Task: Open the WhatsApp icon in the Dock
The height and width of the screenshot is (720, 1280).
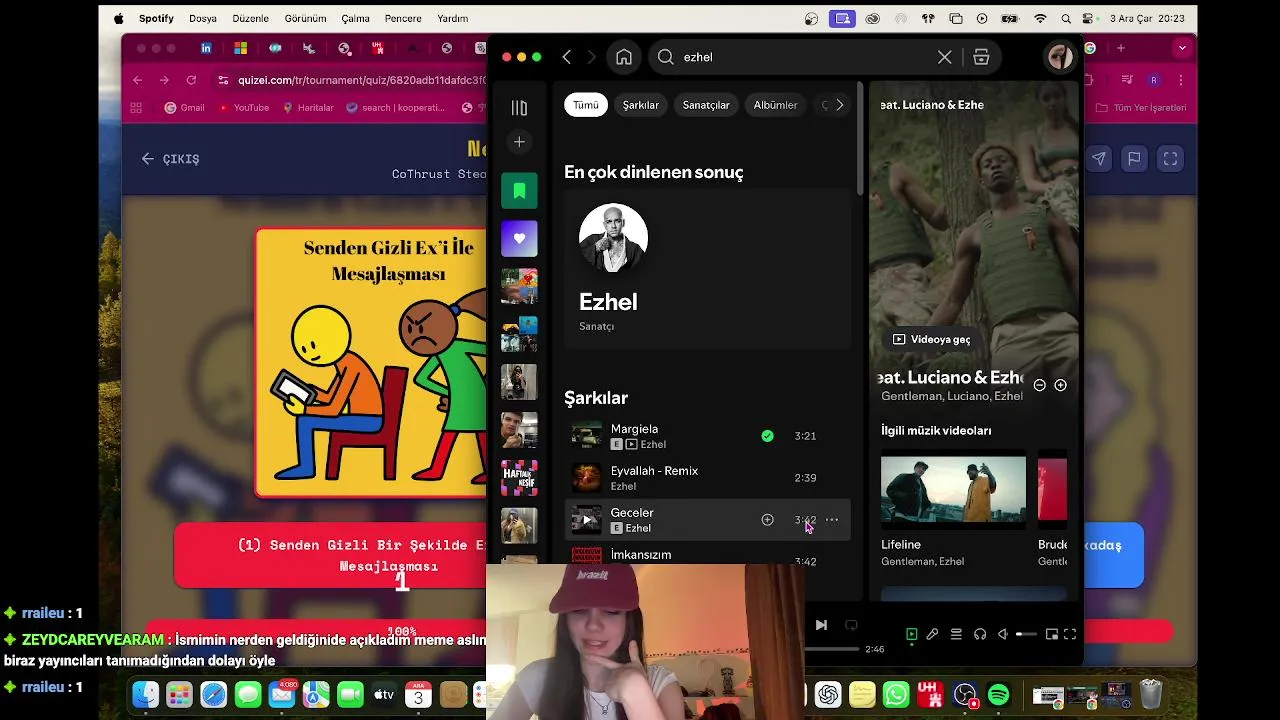Action: click(896, 694)
